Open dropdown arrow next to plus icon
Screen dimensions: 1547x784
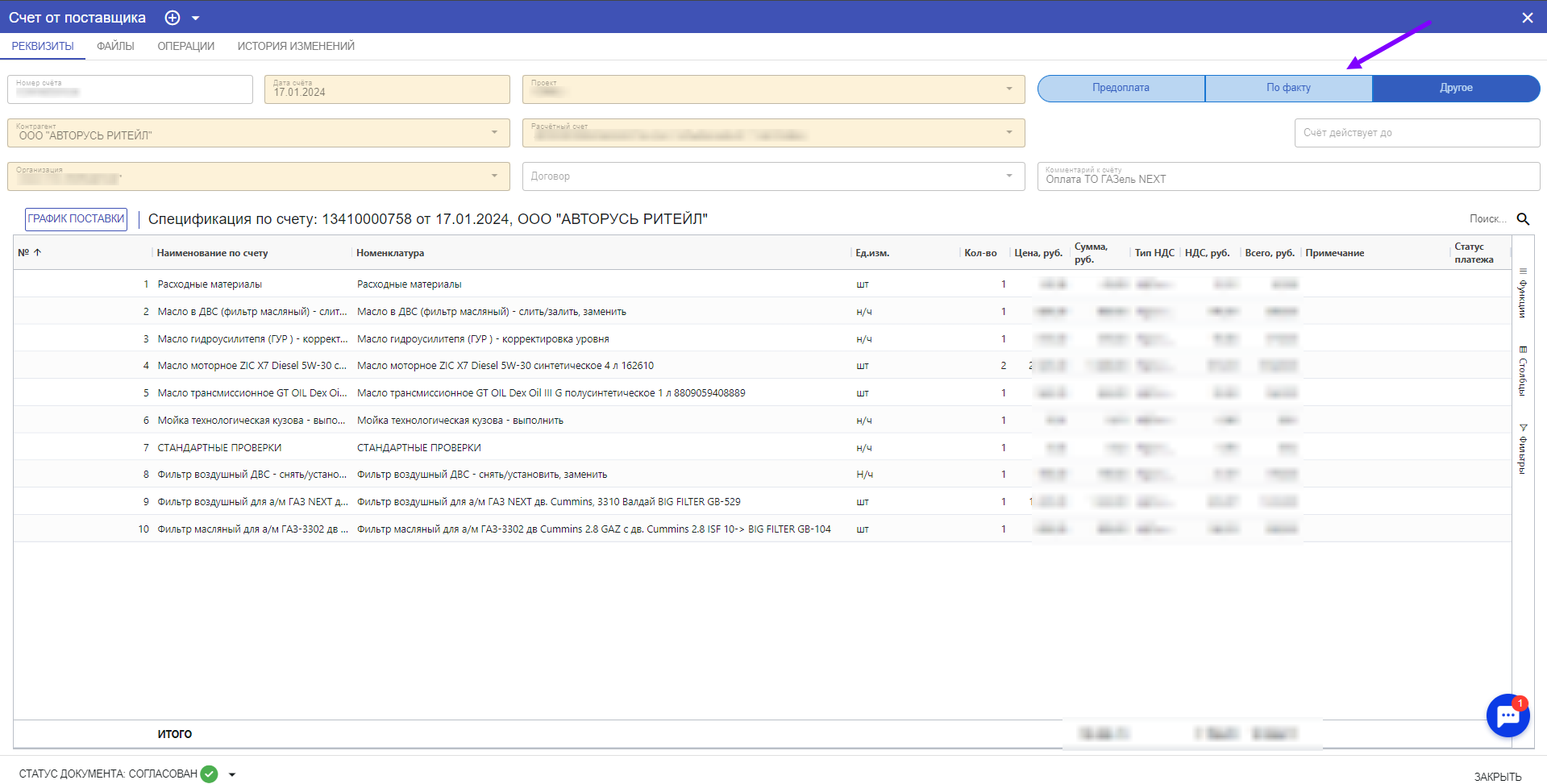pos(196,18)
